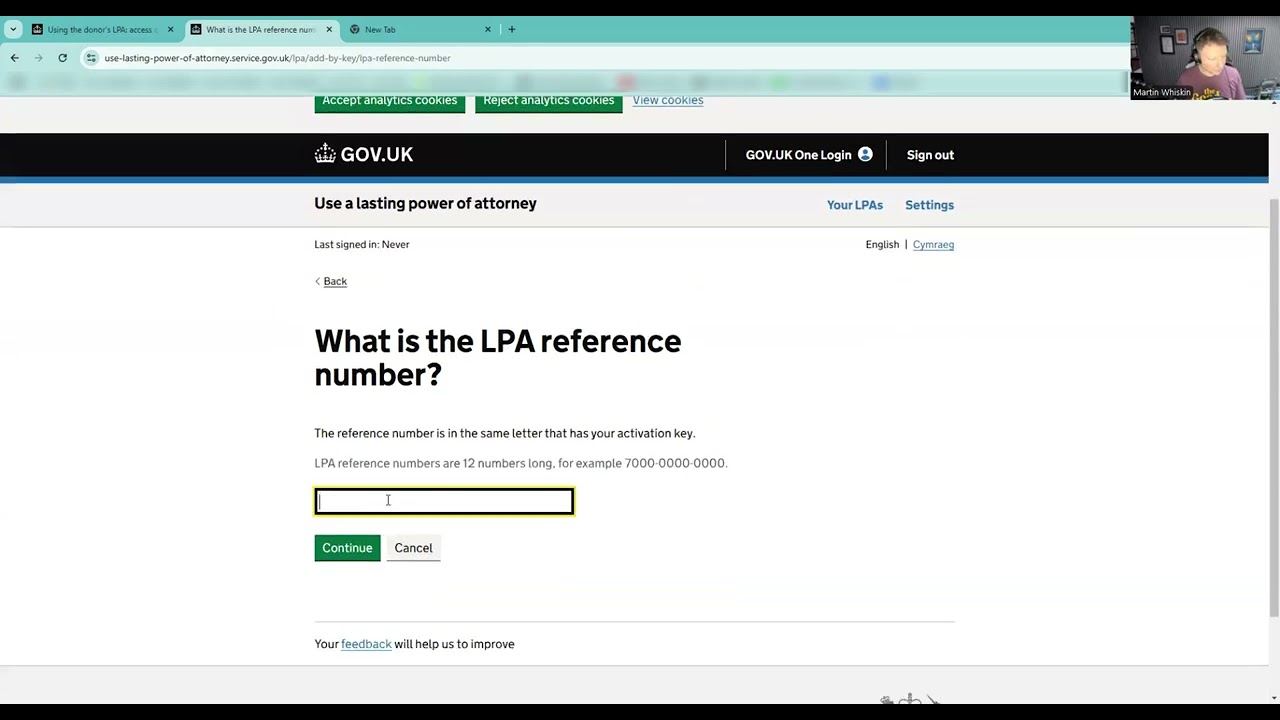Switch to 'Using the donor's LPA' tab

point(101,29)
